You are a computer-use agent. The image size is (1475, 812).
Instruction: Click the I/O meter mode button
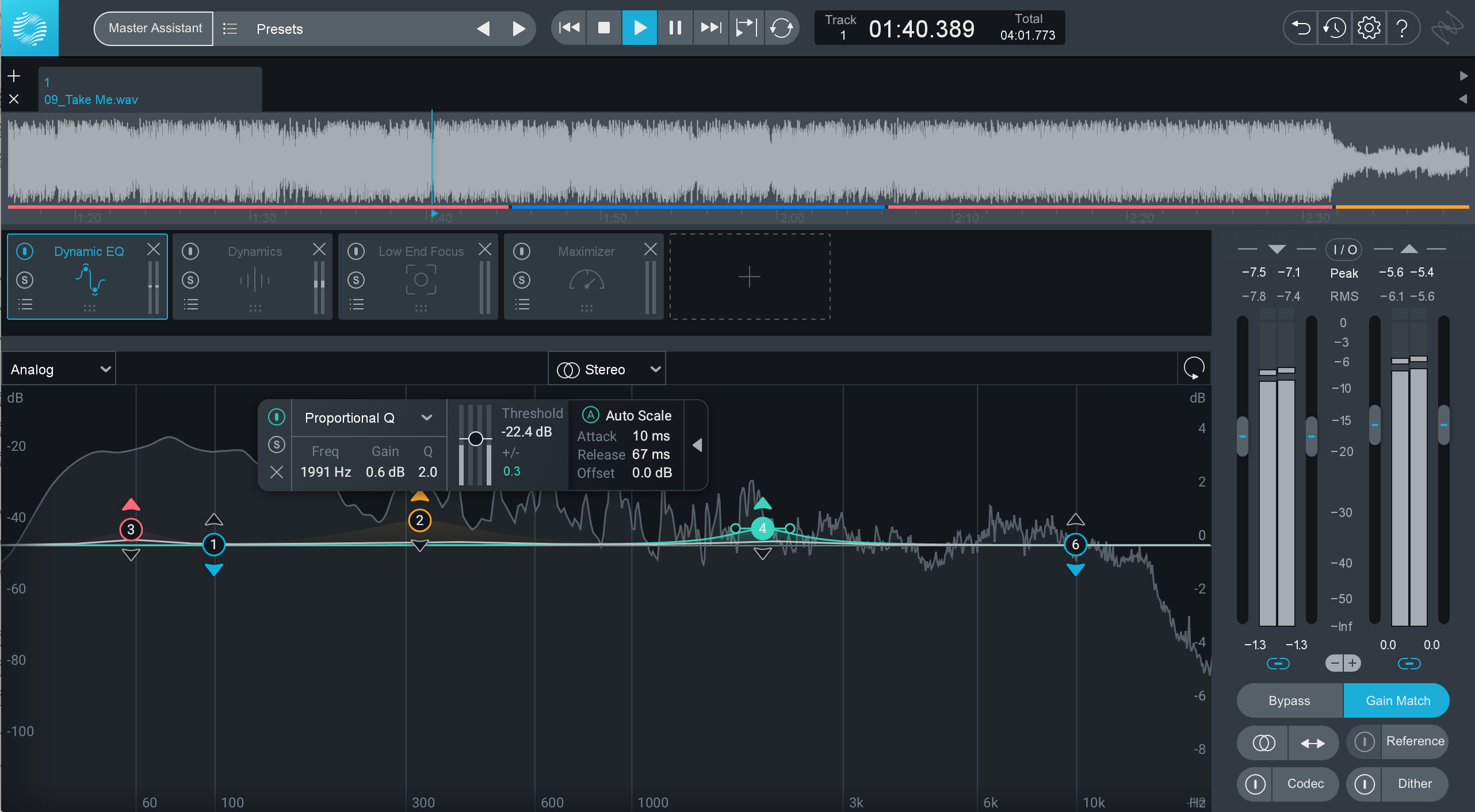tap(1344, 250)
